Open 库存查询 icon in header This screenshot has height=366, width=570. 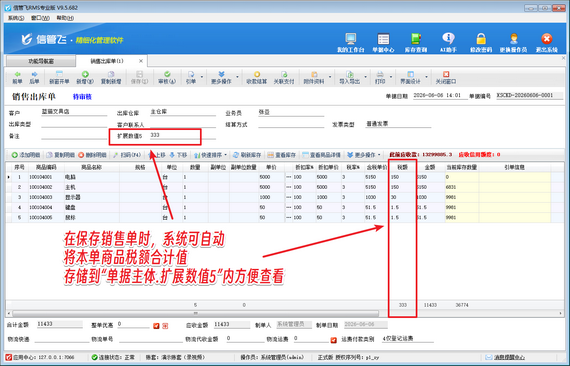416,43
